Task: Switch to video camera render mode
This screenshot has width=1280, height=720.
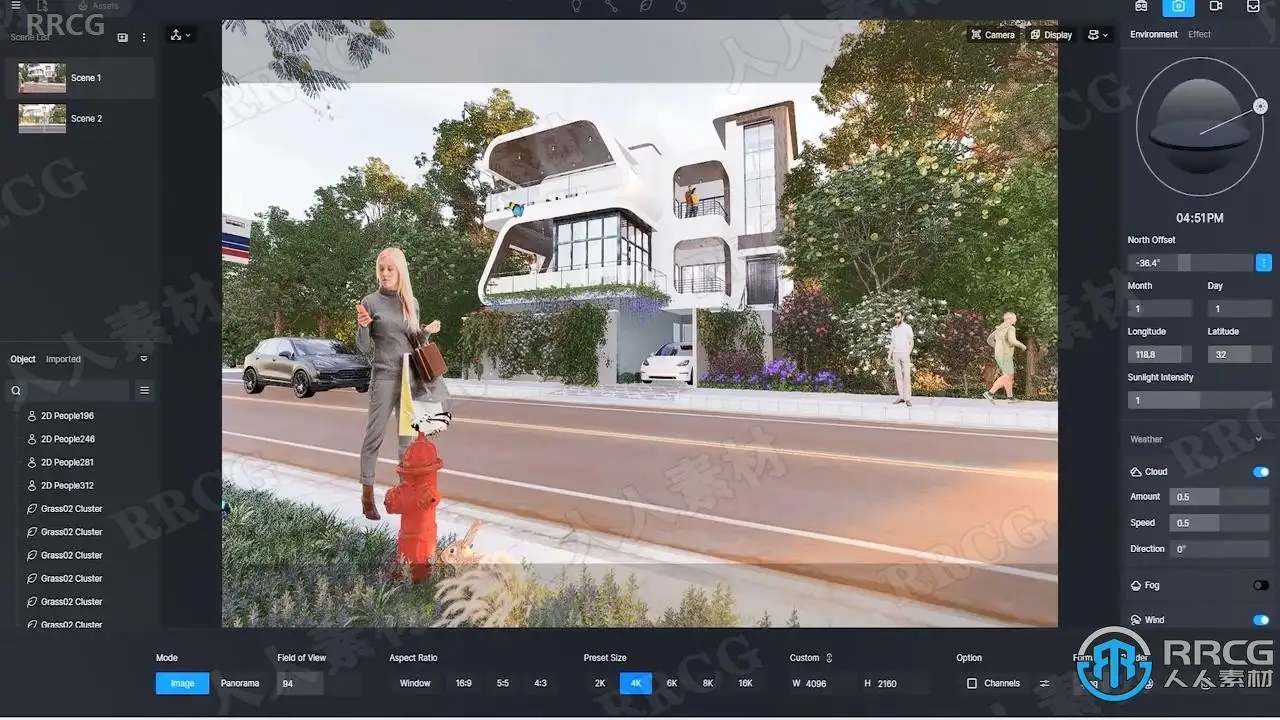Action: [1216, 6]
